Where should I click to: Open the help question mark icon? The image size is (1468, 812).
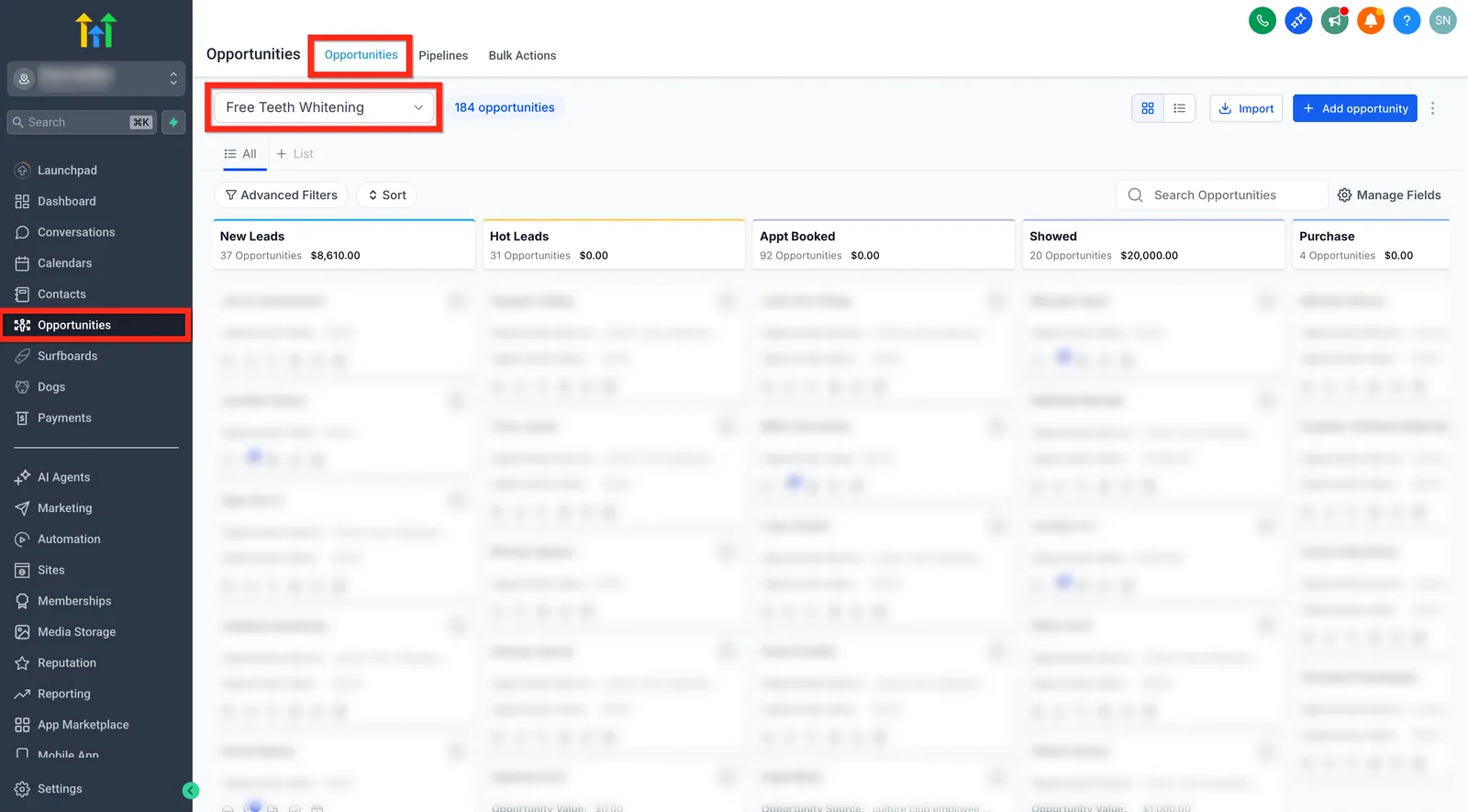[1407, 20]
